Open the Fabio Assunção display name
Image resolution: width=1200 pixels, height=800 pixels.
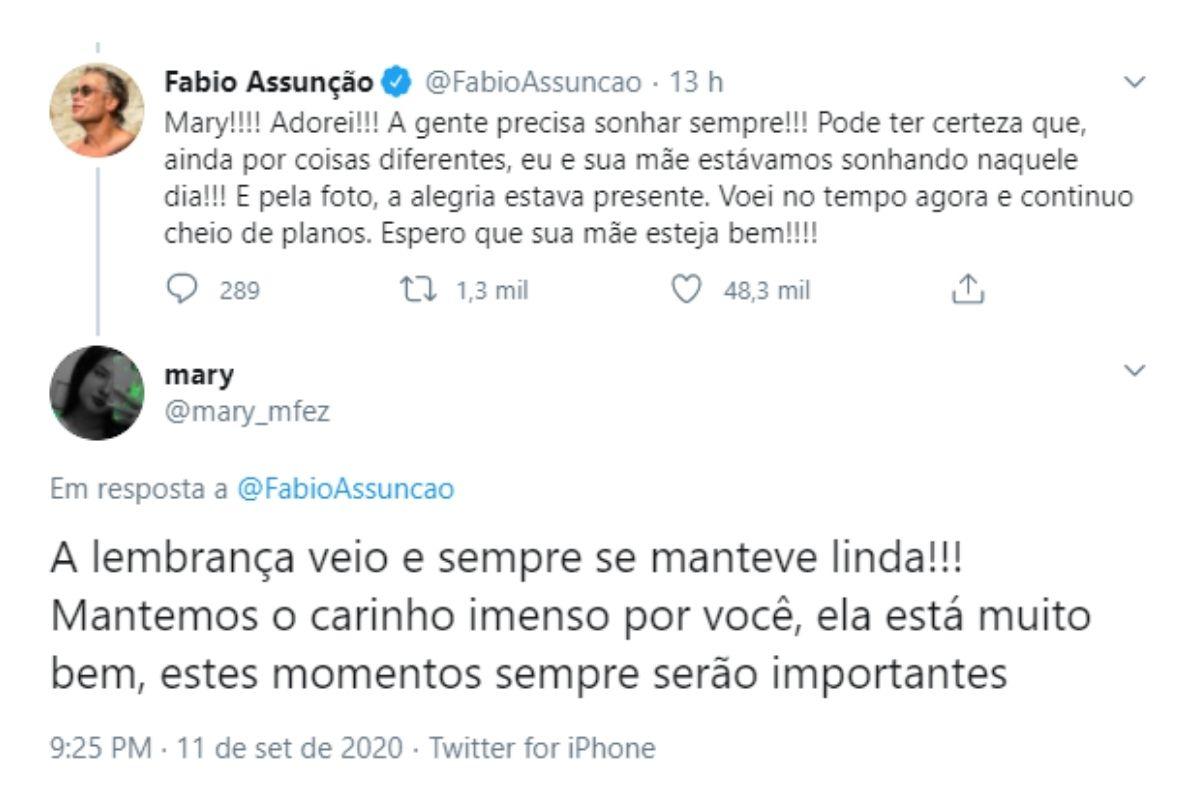point(268,83)
